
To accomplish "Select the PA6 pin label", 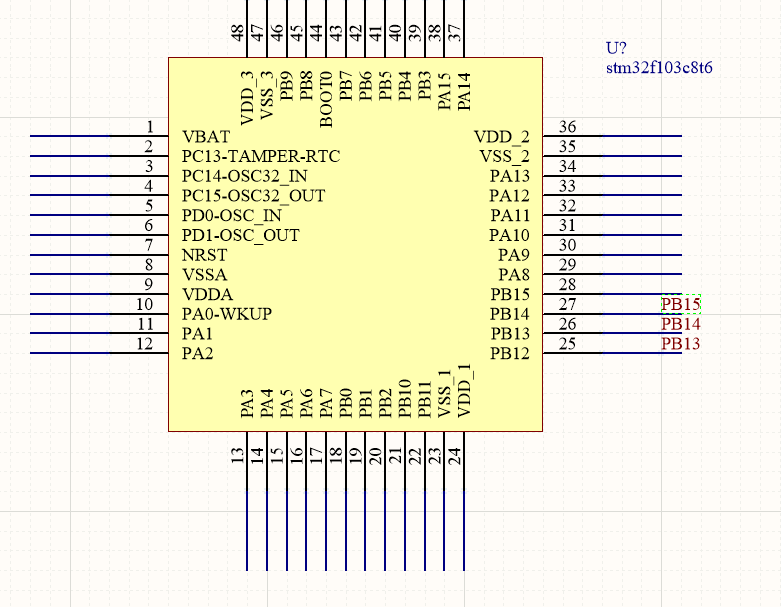I will tap(306, 403).
